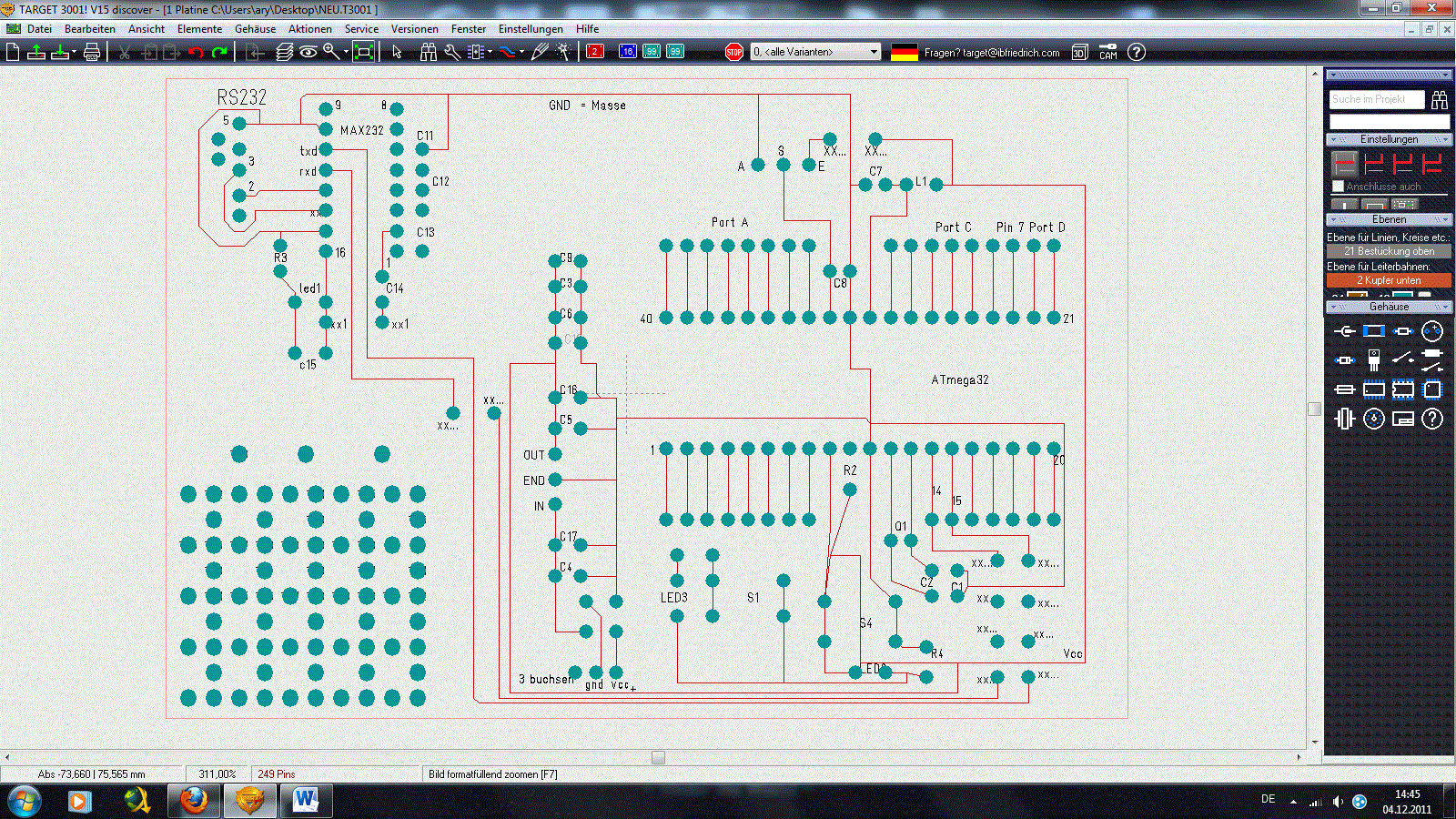Open the CAM tool icon
This screenshot has width=1456, height=819.
[1107, 52]
